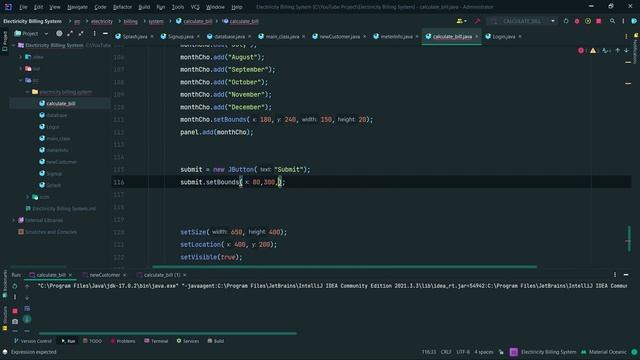Viewport: 640px width, 360px height.
Task: Stop the running application from top toolbar
Action: [599, 21]
